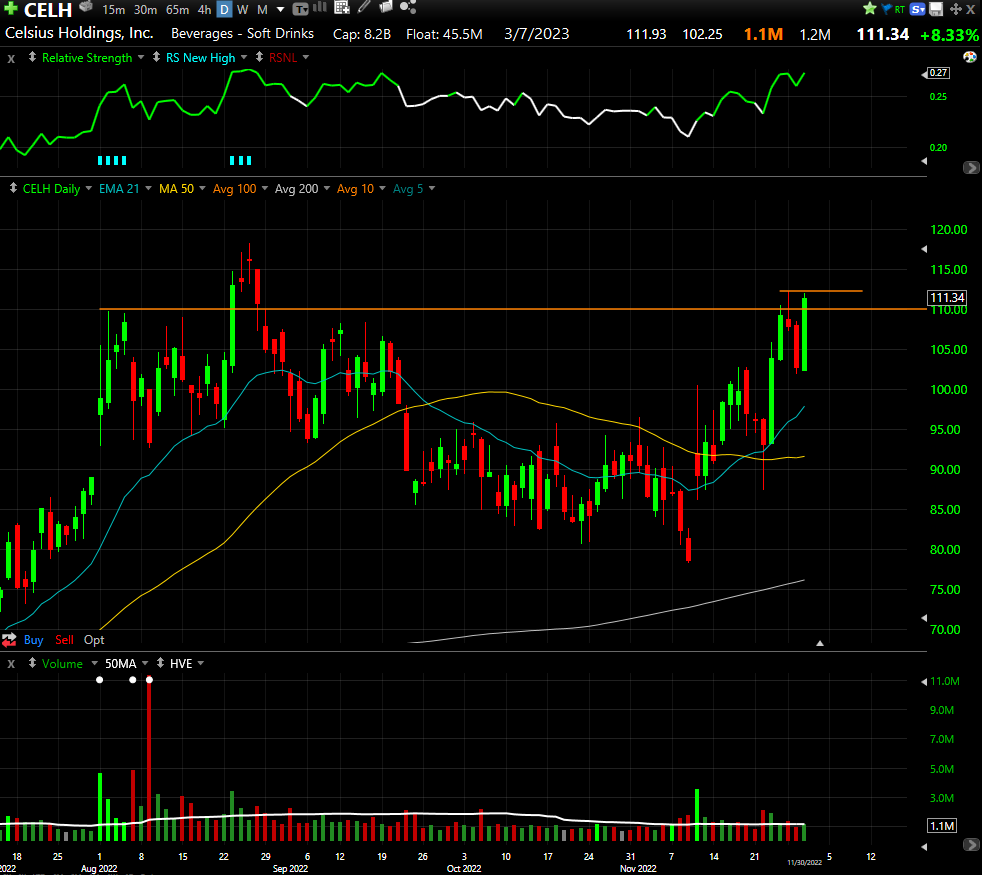Click the table-add icon in toolbar

[x=342, y=8]
